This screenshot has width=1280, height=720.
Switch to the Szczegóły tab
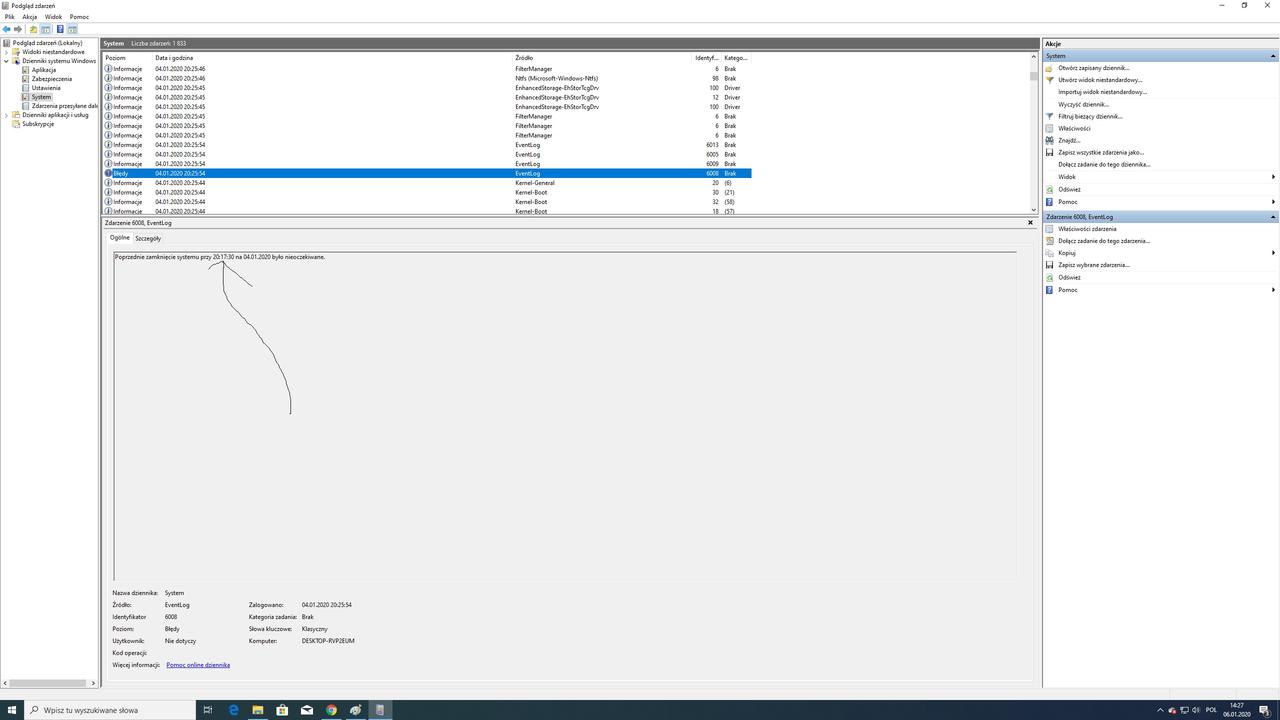click(148, 238)
